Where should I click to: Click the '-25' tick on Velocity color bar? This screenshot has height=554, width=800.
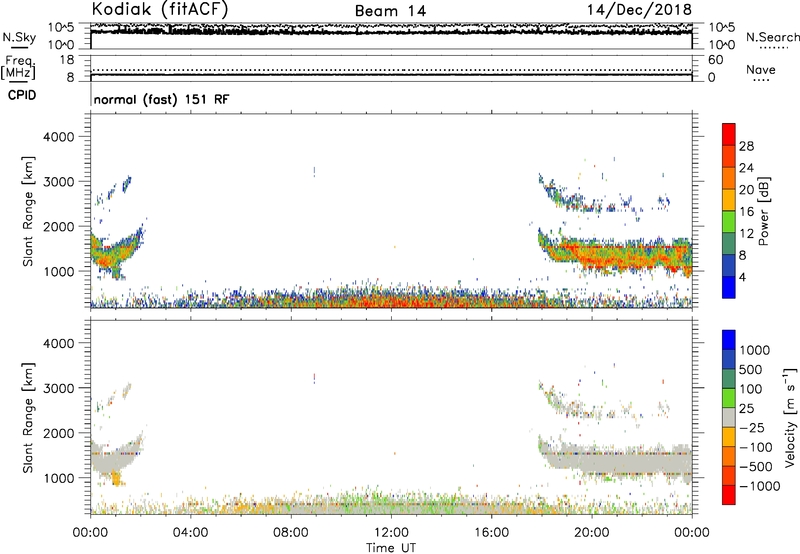click(x=752, y=427)
